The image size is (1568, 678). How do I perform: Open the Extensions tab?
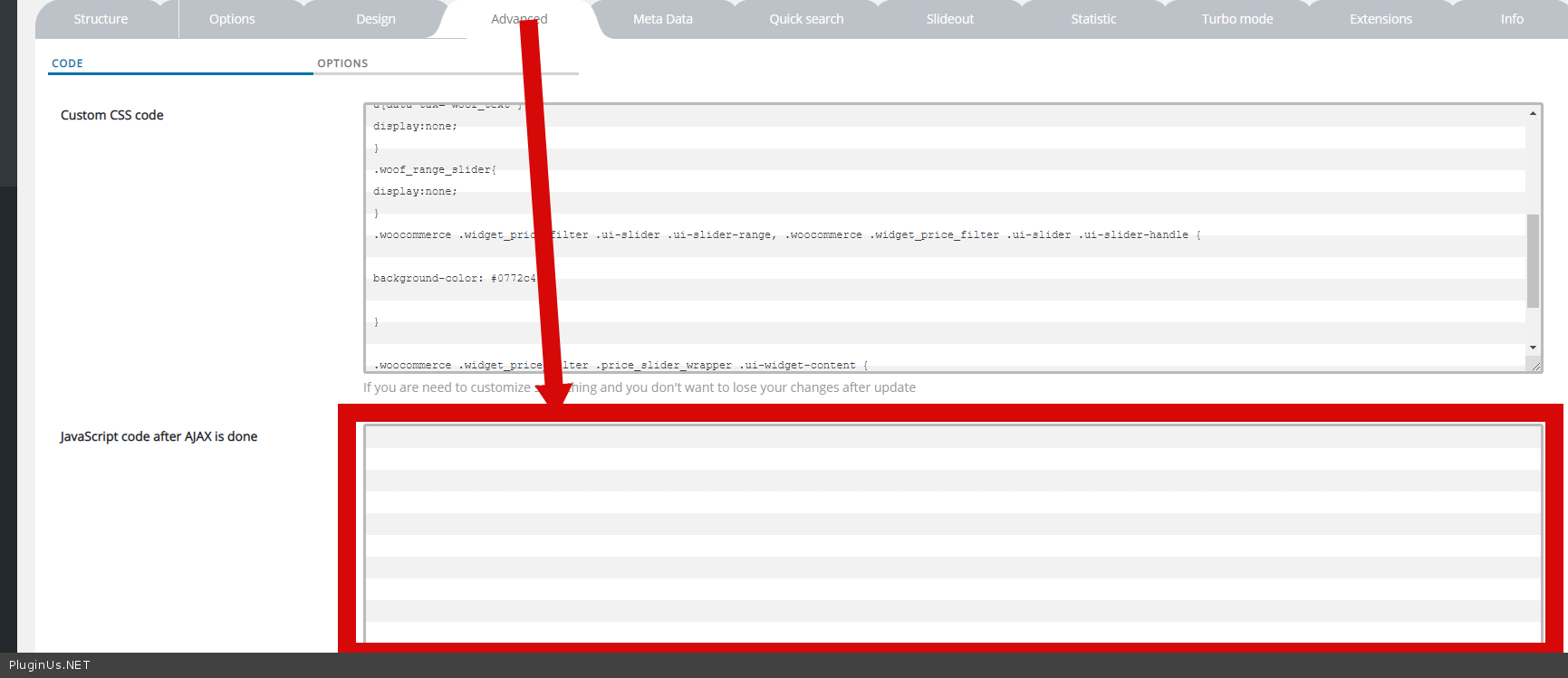pyautogui.click(x=1380, y=19)
